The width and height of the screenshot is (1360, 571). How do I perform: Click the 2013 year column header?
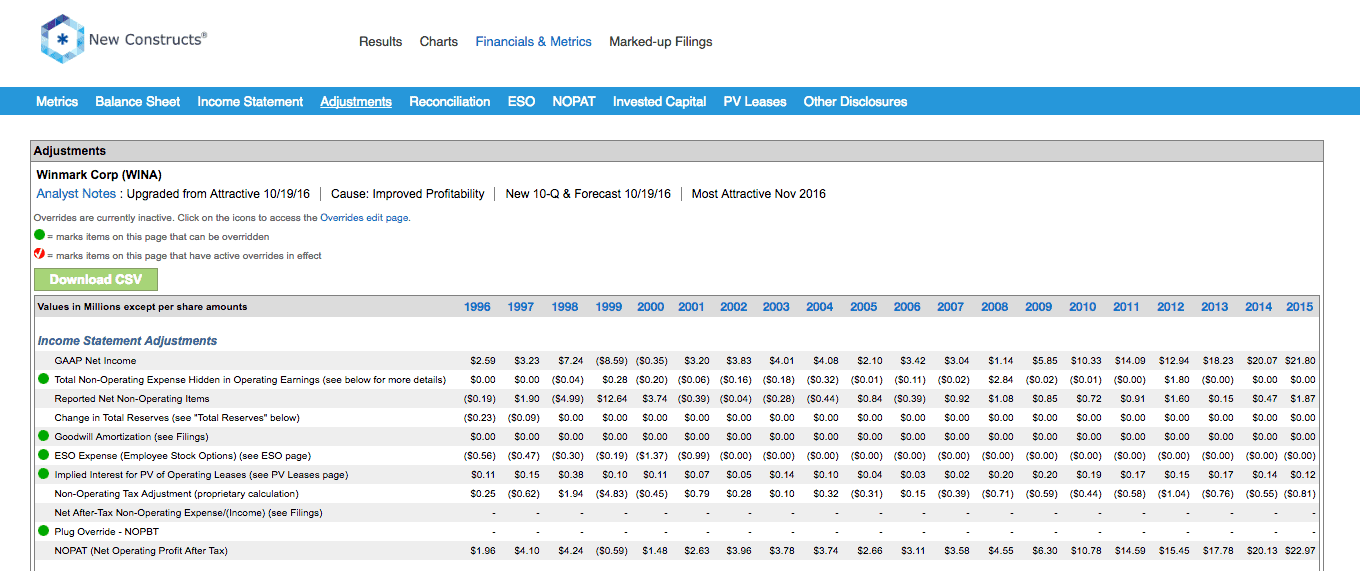[1214, 307]
